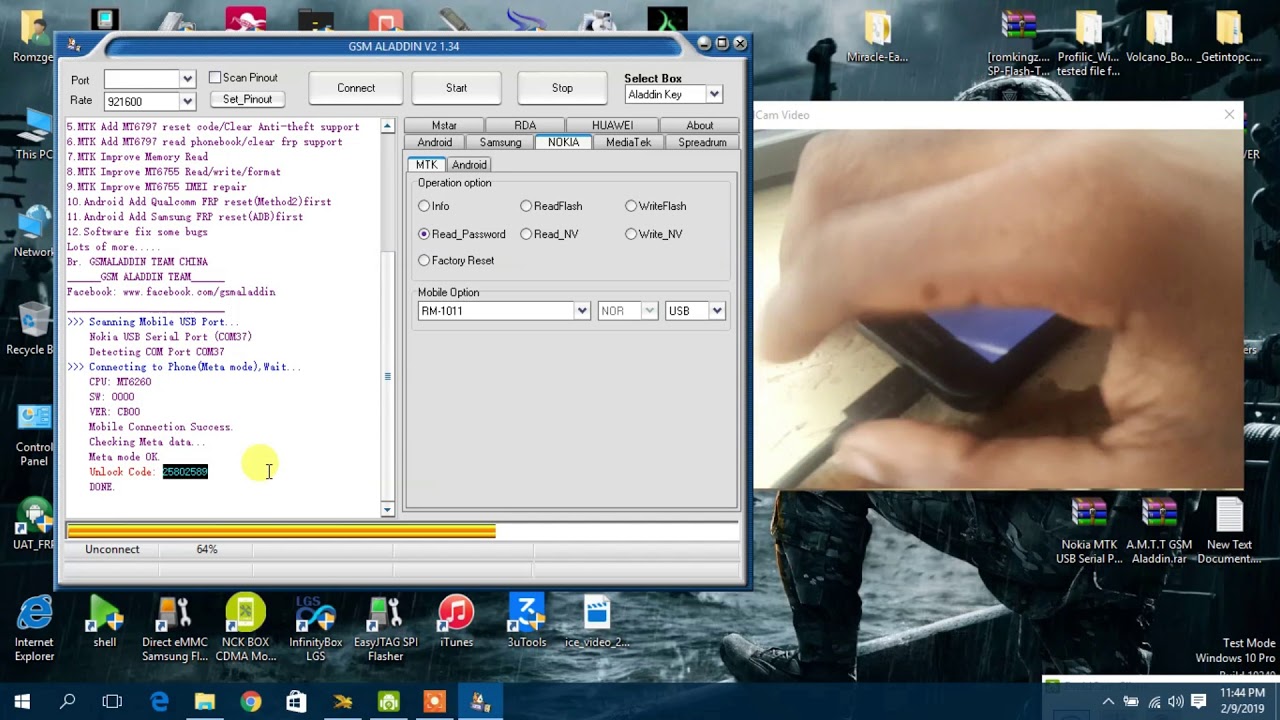Click the Connect button
Viewport: 1280px width, 720px height.
click(356, 88)
